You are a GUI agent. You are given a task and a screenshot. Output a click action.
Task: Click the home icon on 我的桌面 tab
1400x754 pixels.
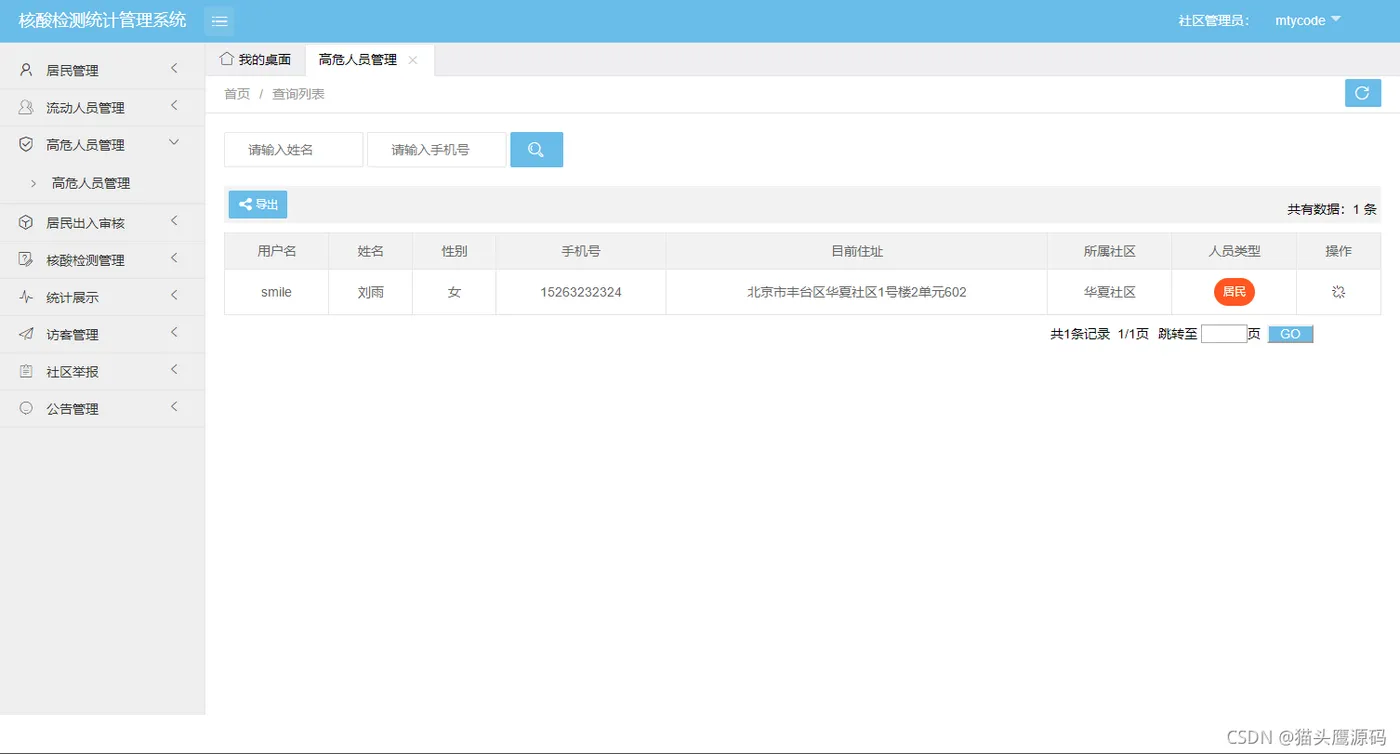226,59
